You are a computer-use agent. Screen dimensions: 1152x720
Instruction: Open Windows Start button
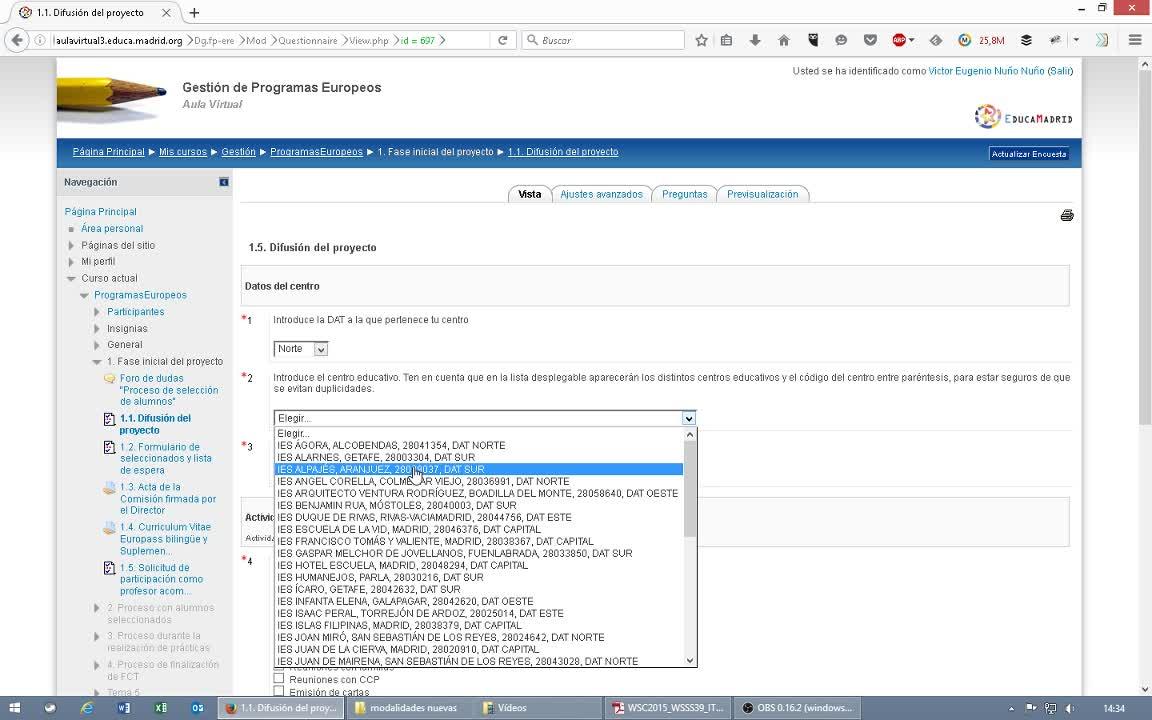pos(15,708)
